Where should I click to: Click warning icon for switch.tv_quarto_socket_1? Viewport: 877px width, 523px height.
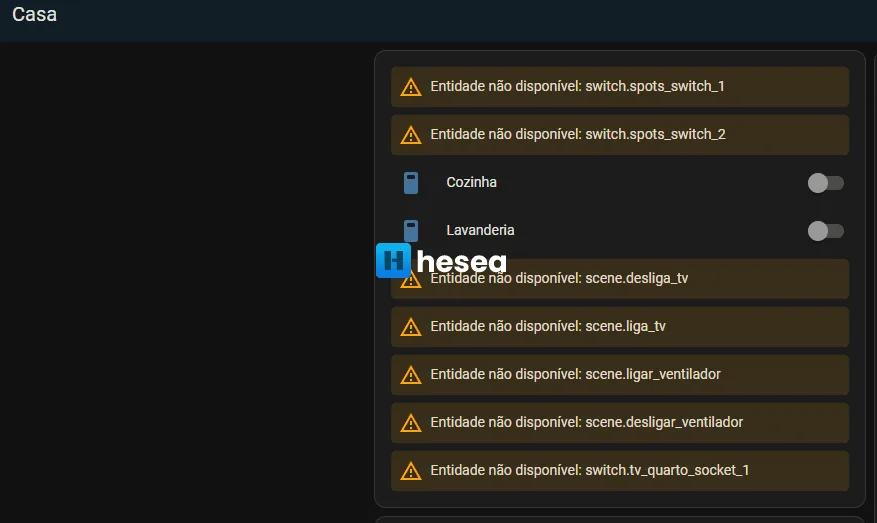point(411,472)
